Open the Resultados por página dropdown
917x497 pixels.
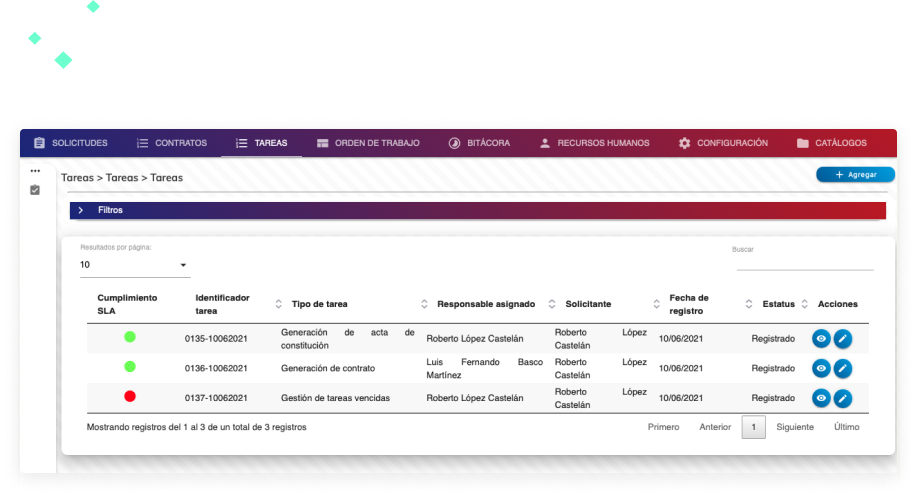[x=135, y=265]
